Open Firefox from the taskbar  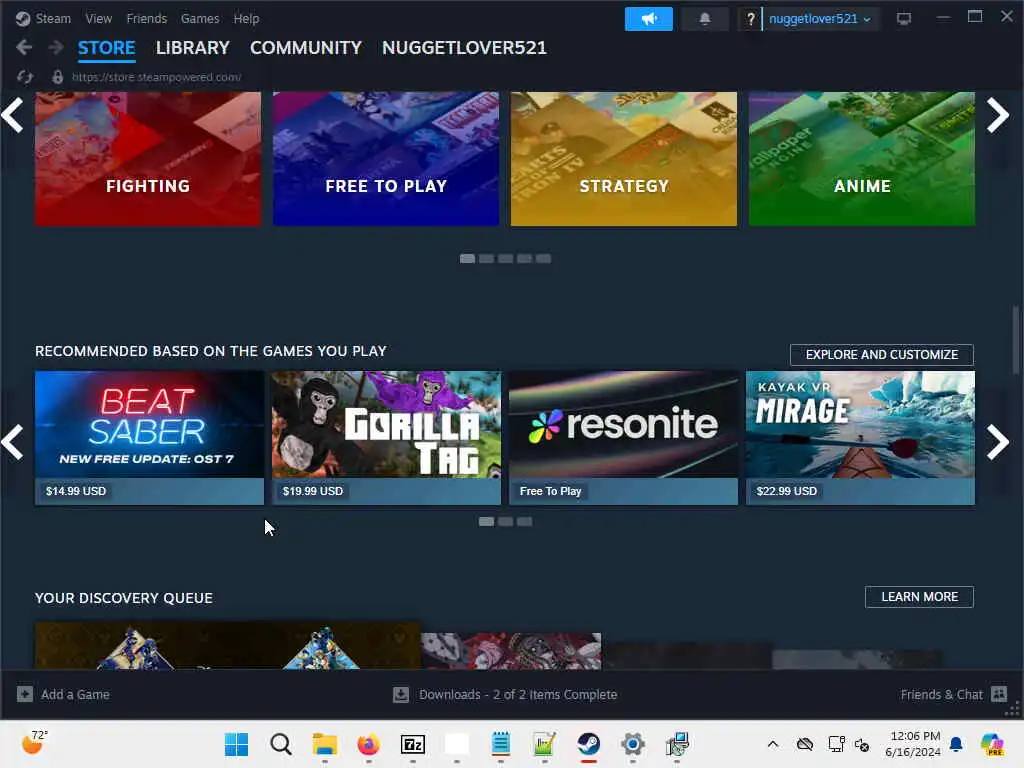click(x=368, y=744)
